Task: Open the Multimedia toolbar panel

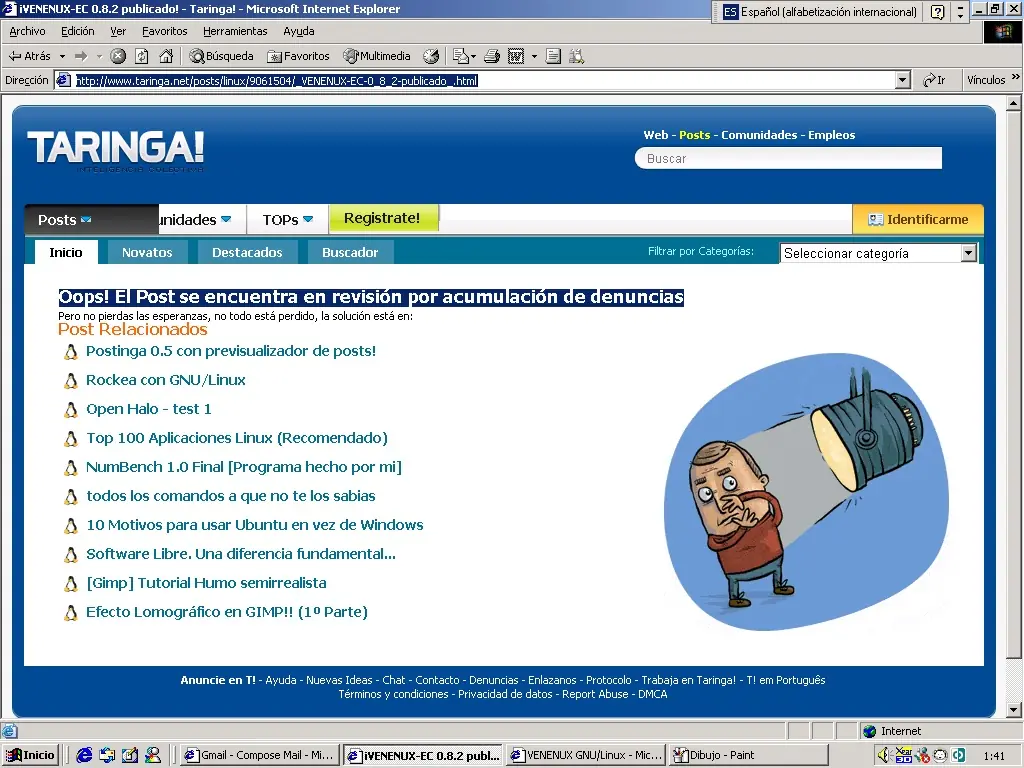Action: click(x=377, y=56)
